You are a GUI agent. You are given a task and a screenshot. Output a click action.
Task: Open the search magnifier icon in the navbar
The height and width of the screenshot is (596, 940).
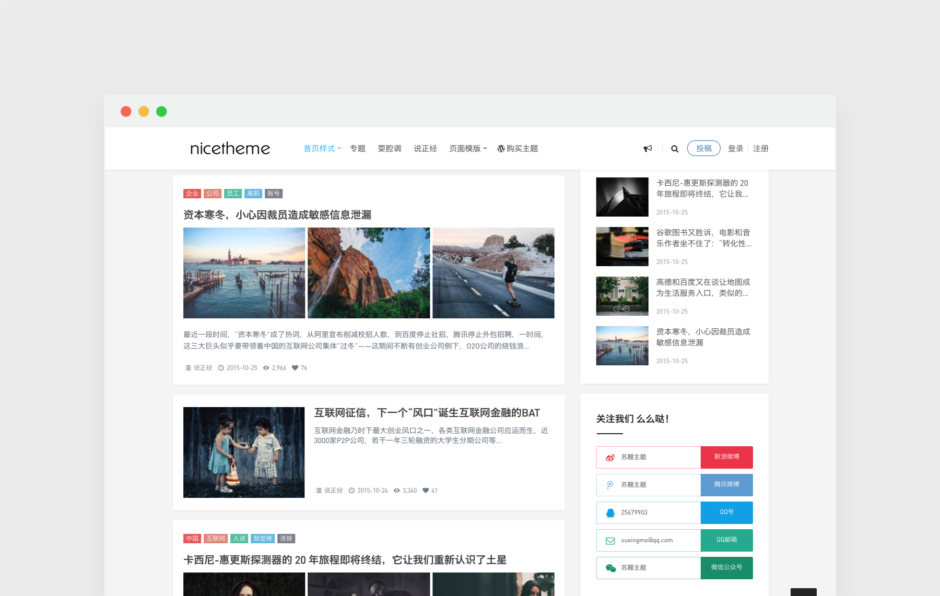click(675, 148)
